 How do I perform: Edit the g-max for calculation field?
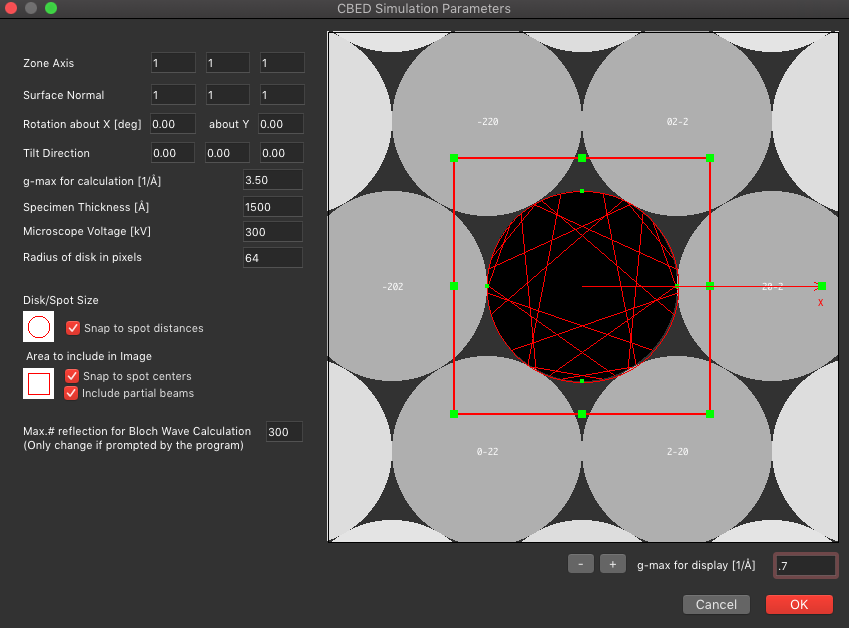point(273,180)
